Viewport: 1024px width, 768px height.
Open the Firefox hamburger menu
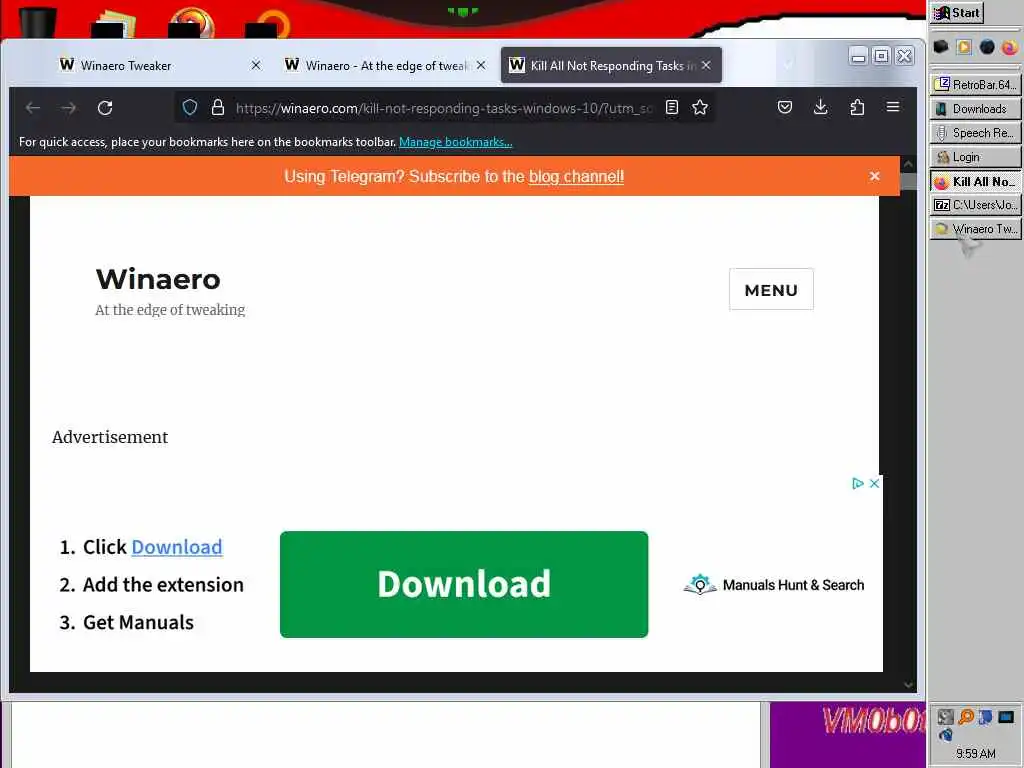pos(893,107)
